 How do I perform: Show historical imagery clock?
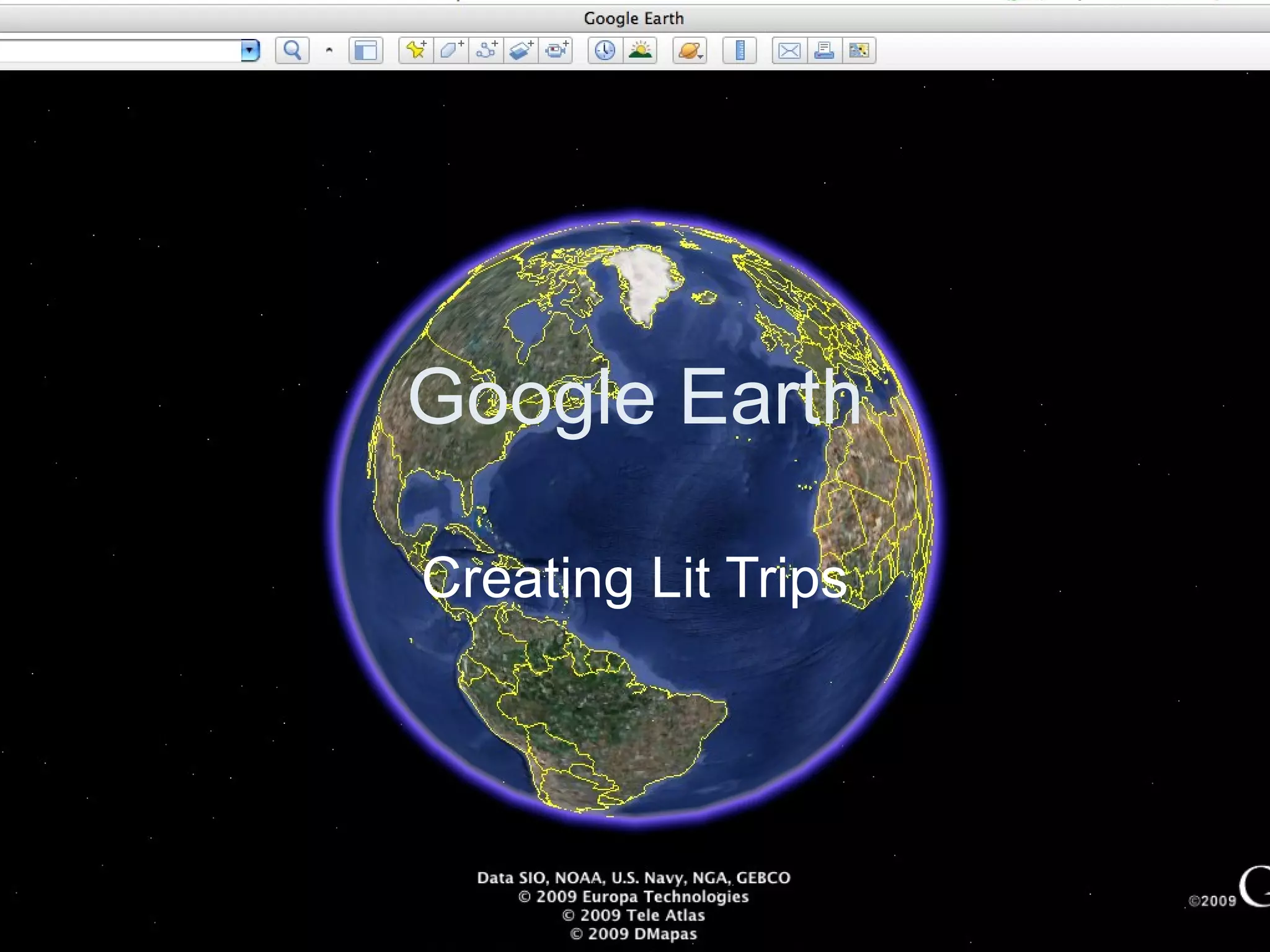(605, 50)
